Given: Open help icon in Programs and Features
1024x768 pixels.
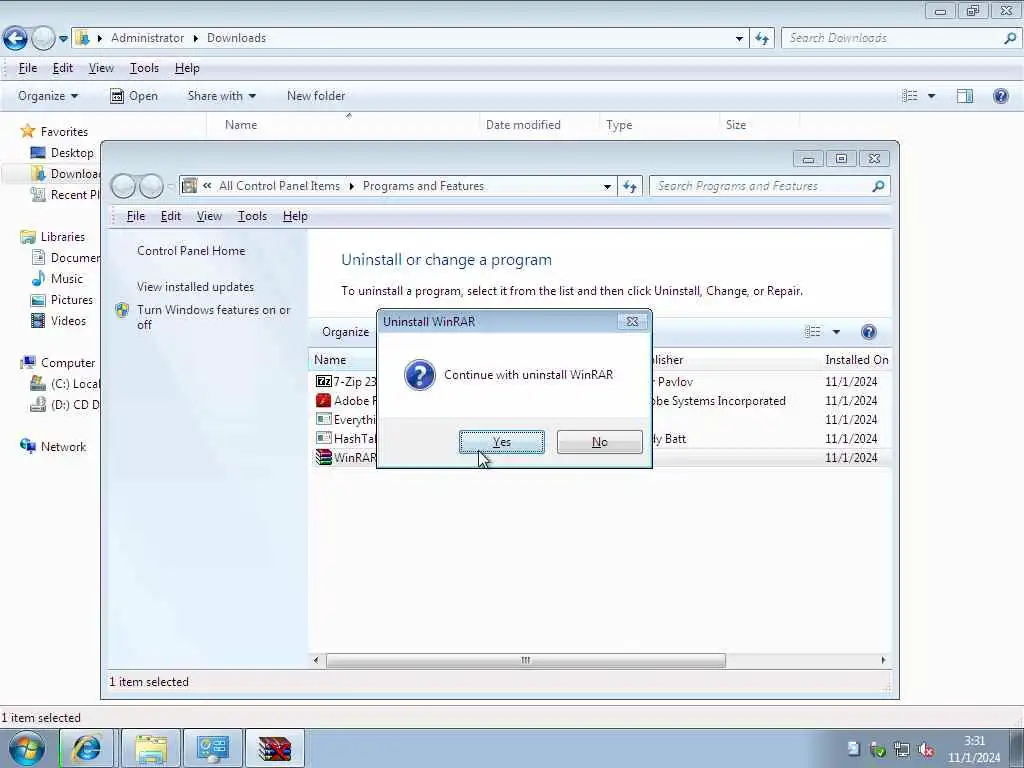Looking at the screenshot, I should pos(869,332).
